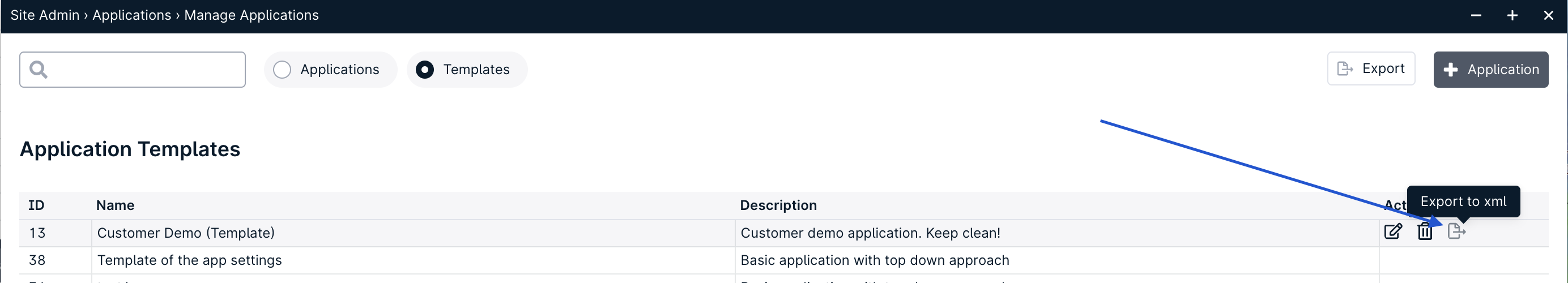This screenshot has height=283, width=1568.
Task: Click the Export button
Action: point(1371,68)
